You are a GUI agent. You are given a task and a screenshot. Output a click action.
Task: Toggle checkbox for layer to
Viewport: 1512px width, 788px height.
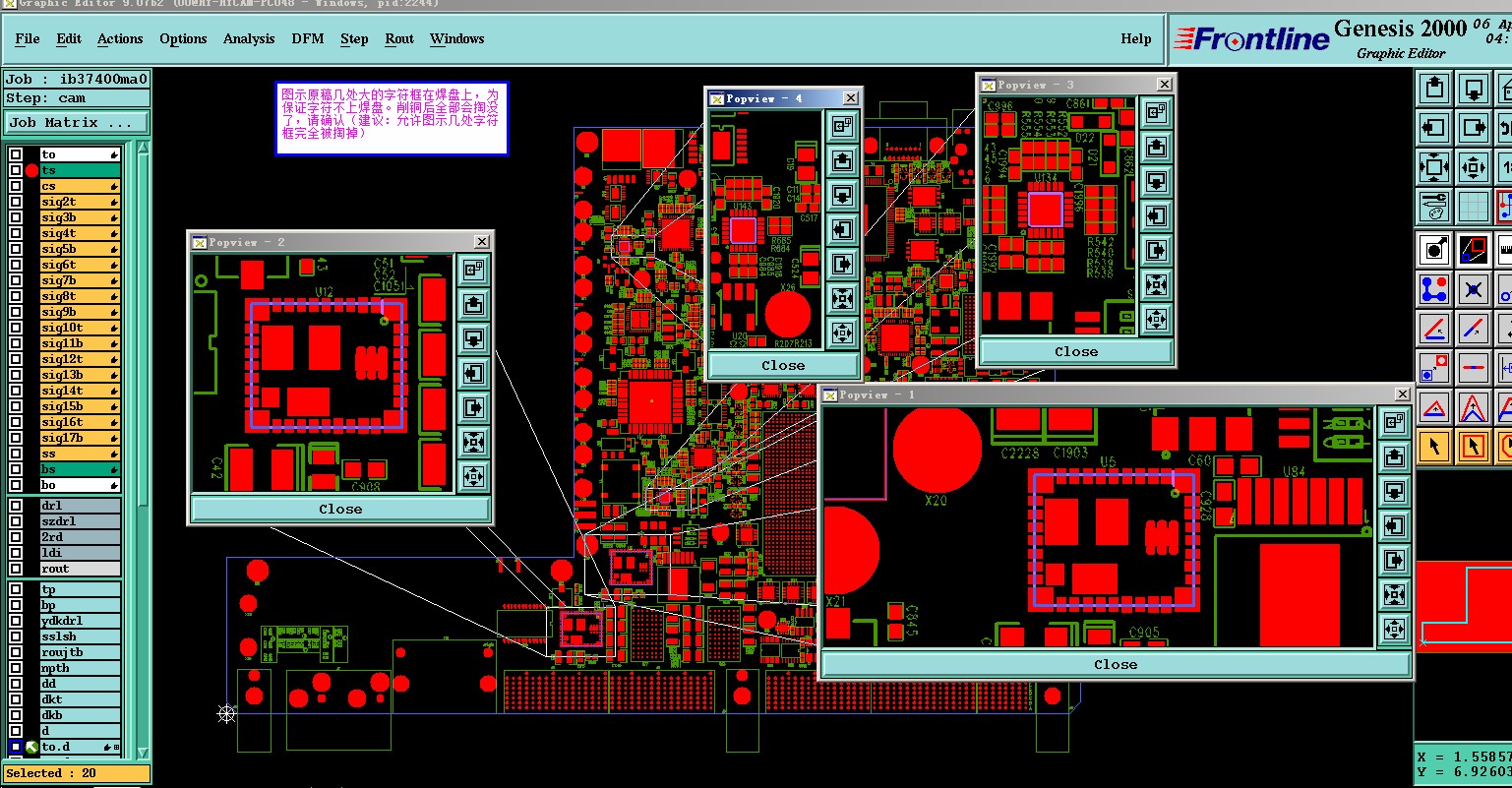(x=16, y=154)
